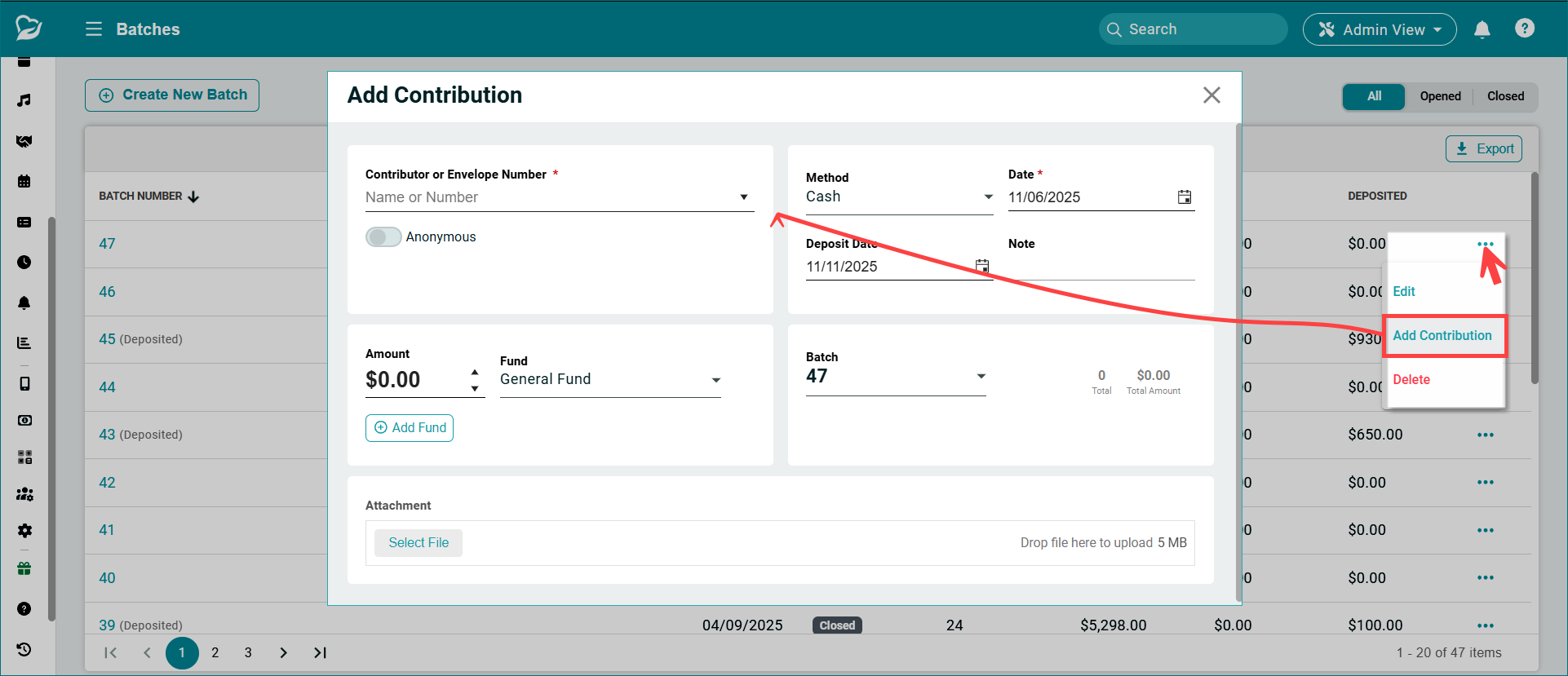Image resolution: width=1568 pixels, height=676 pixels.
Task: Open the settings gear sidebar icon
Action: 24,531
